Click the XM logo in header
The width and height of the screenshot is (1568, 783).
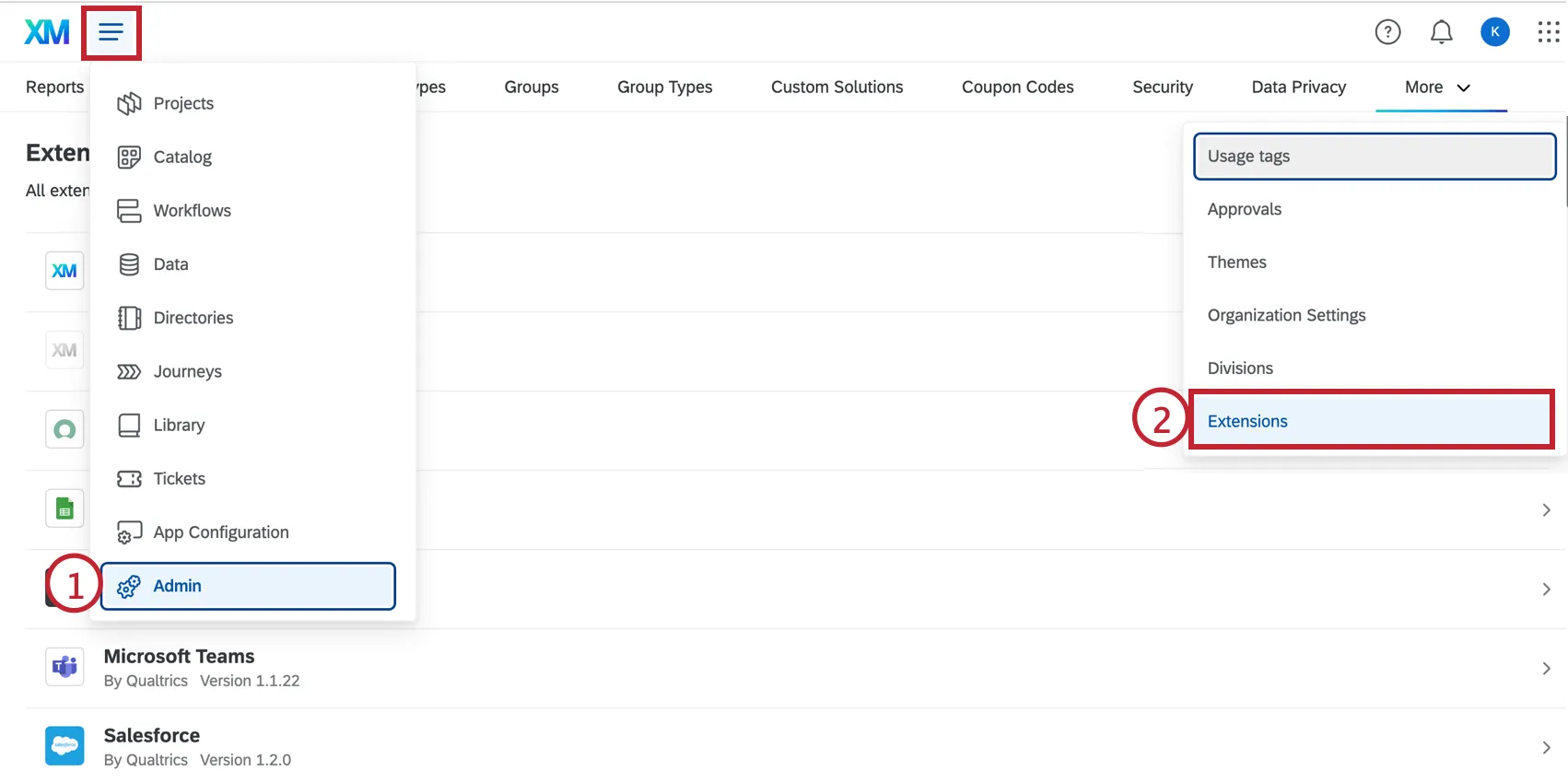coord(47,32)
